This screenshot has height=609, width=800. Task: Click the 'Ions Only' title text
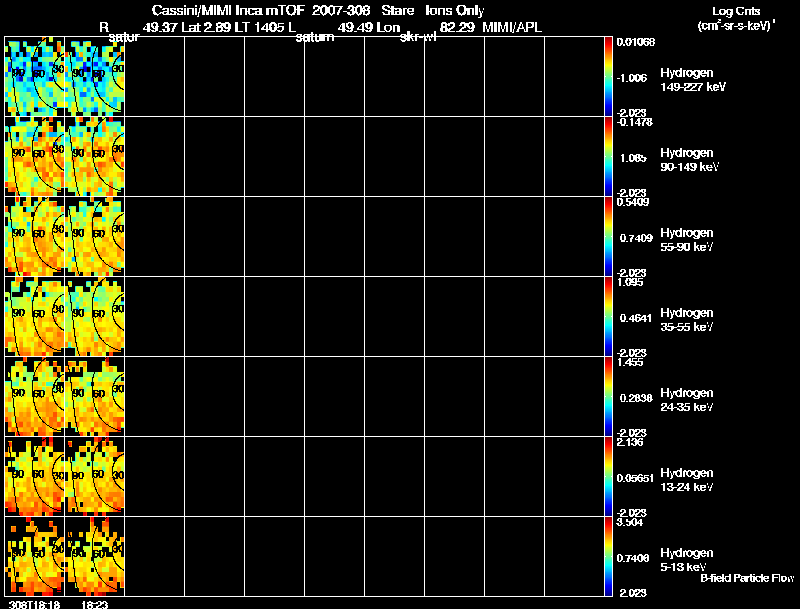click(x=455, y=11)
